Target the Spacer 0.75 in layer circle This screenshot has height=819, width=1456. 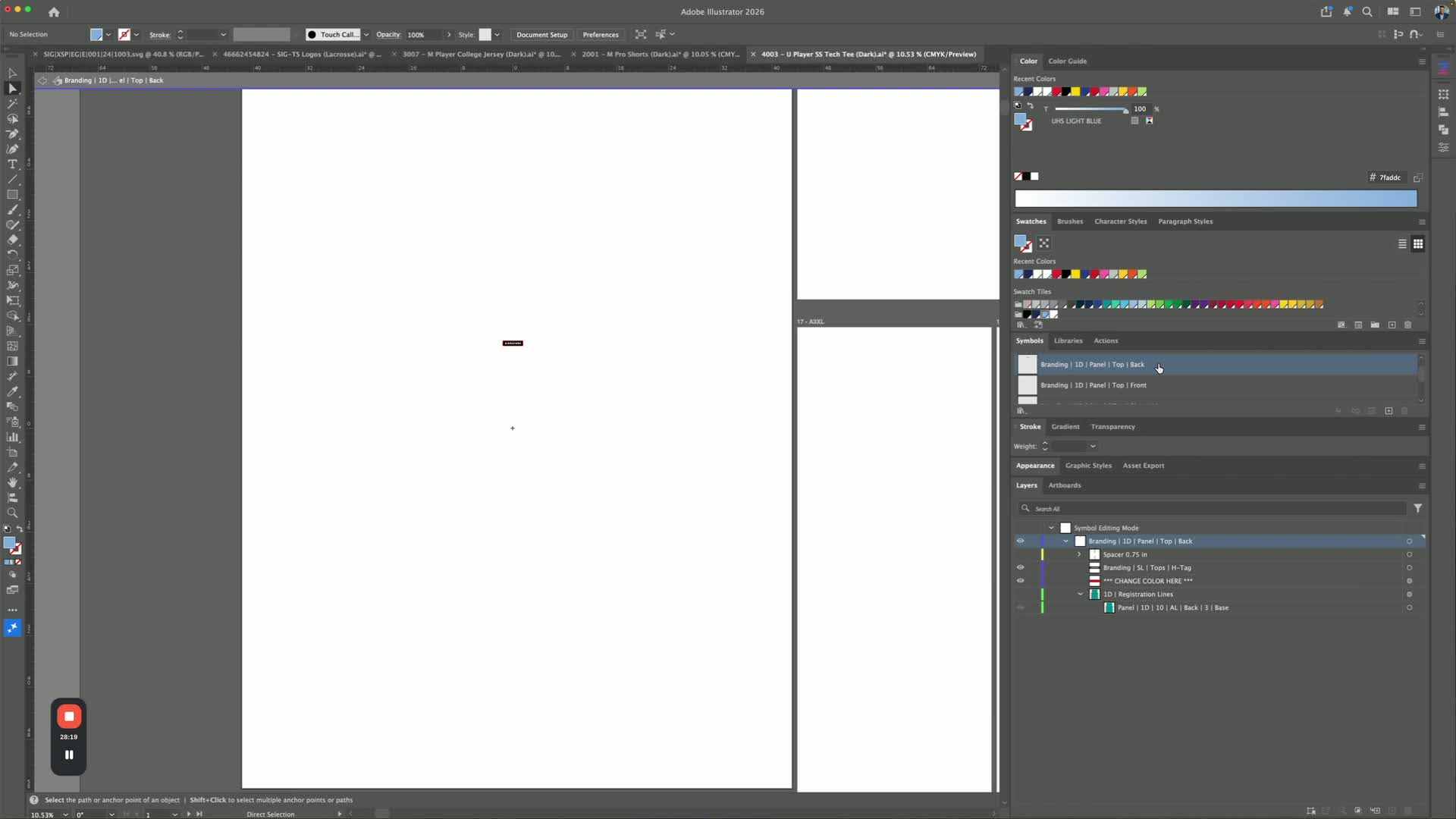point(1409,554)
